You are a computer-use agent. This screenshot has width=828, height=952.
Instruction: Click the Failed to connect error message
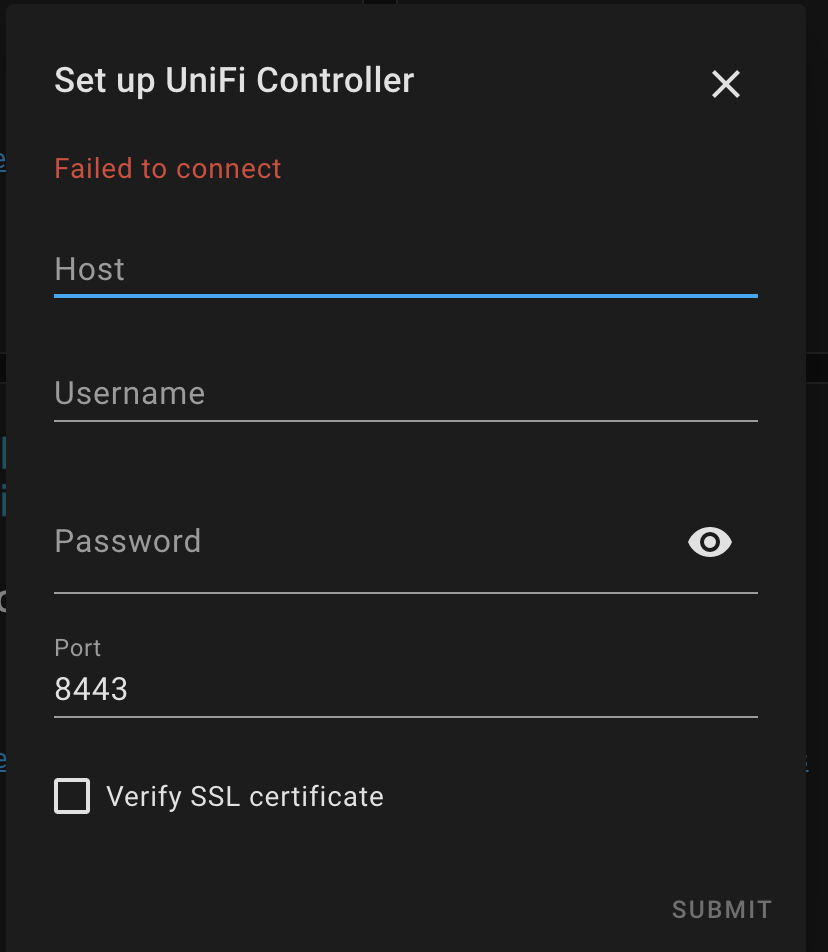click(x=167, y=168)
